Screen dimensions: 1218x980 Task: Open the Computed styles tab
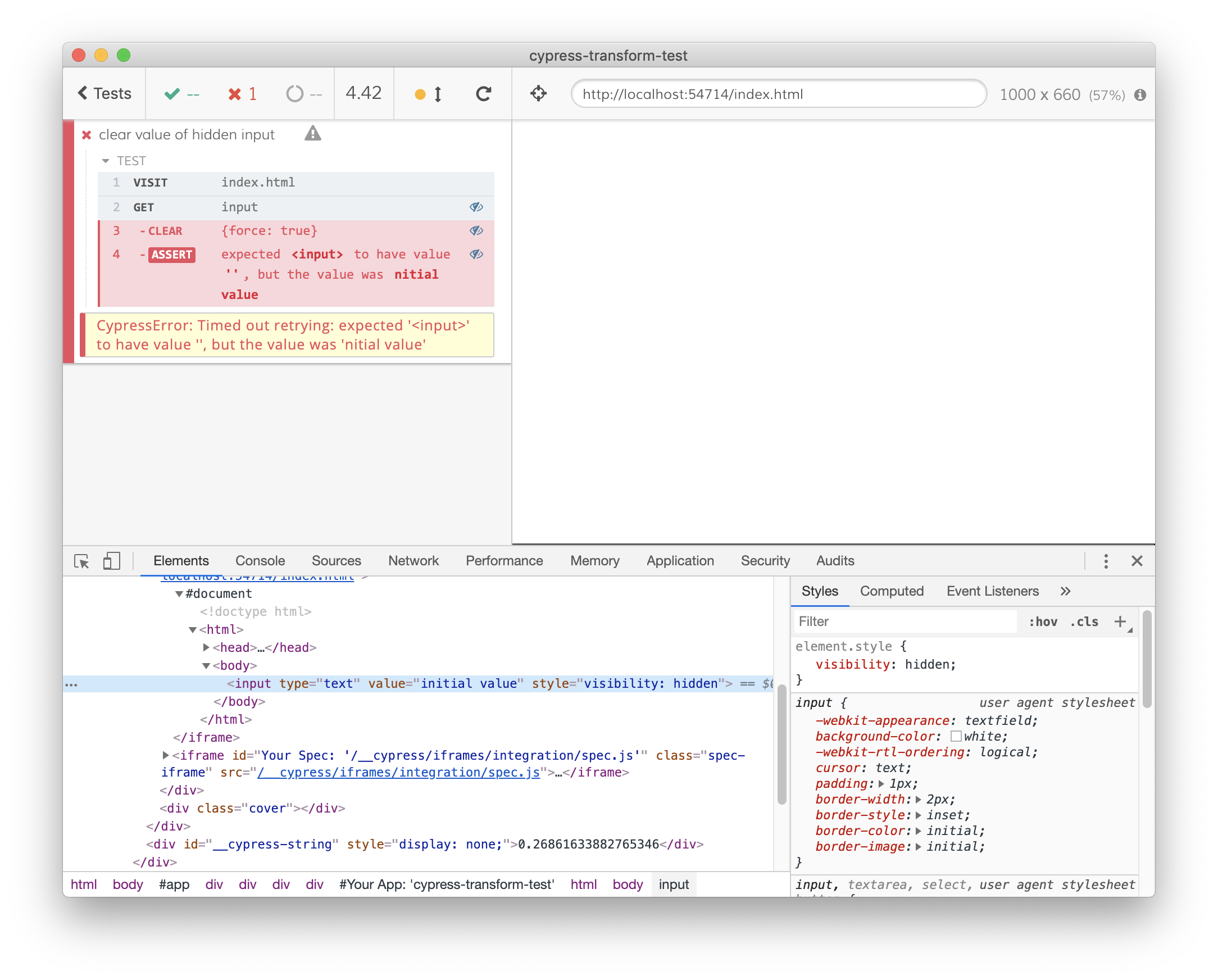point(892,591)
